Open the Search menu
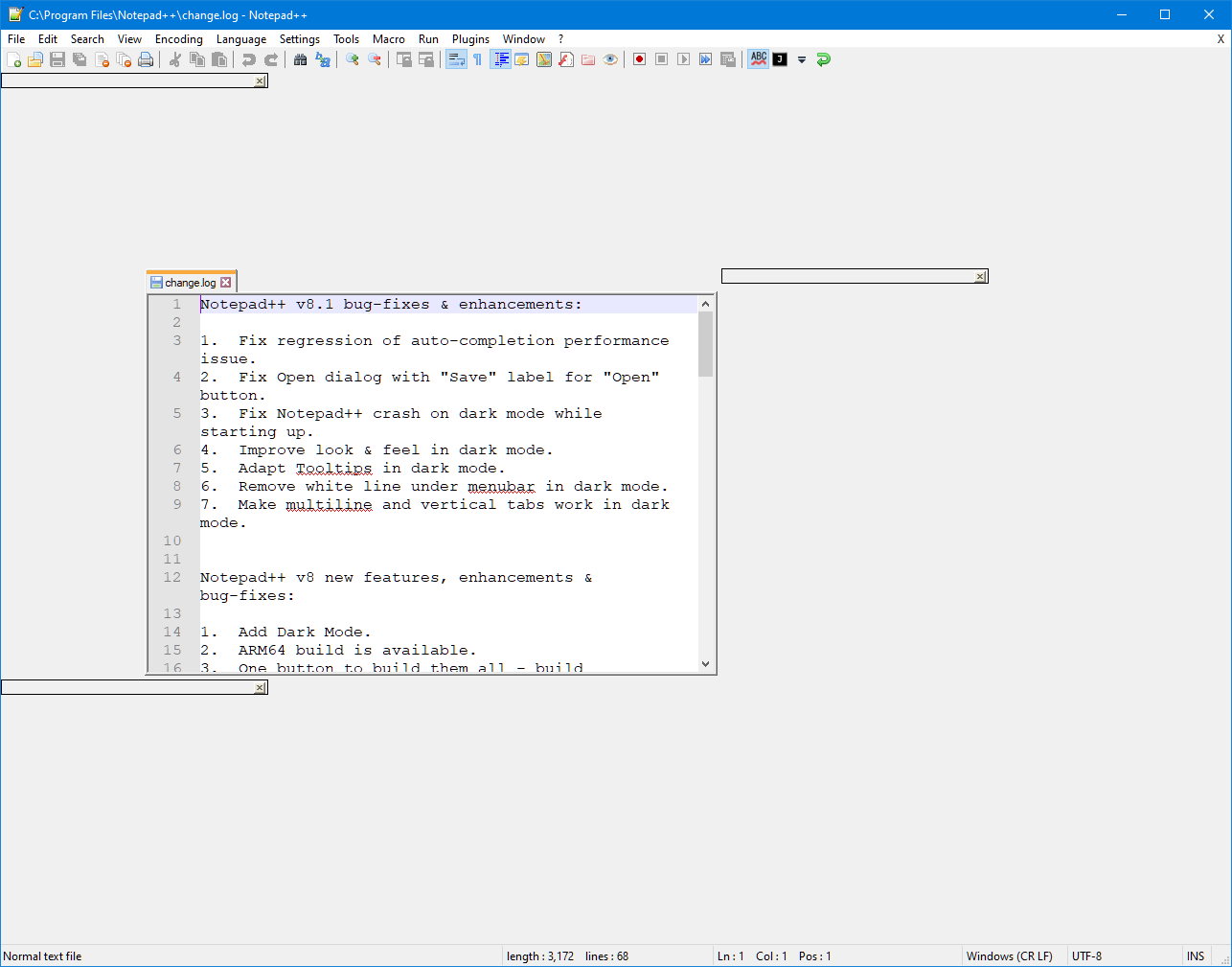Screen dimensions: 1232x967 (x=87, y=39)
